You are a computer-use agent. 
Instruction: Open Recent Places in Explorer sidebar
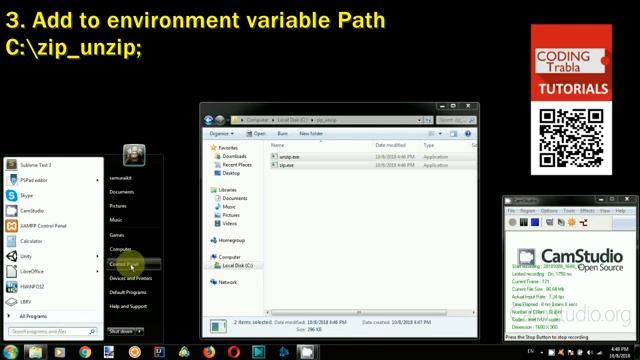coord(237,165)
